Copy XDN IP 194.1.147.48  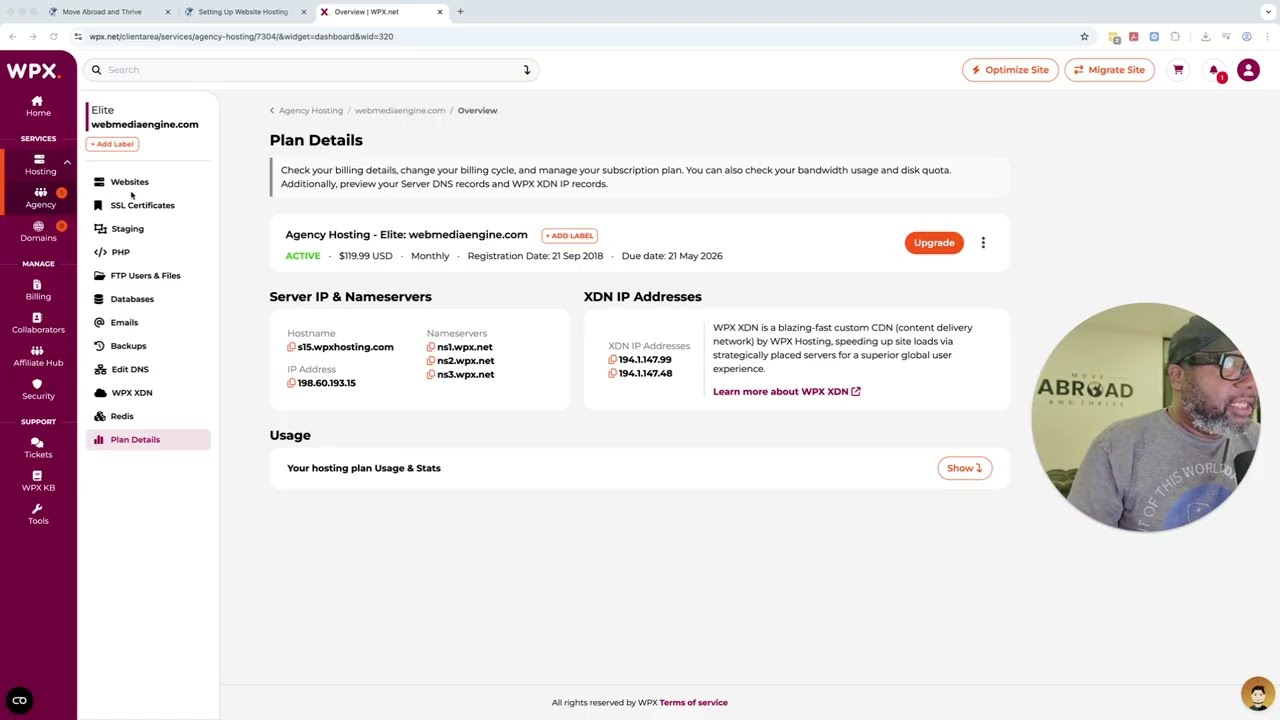click(x=613, y=373)
